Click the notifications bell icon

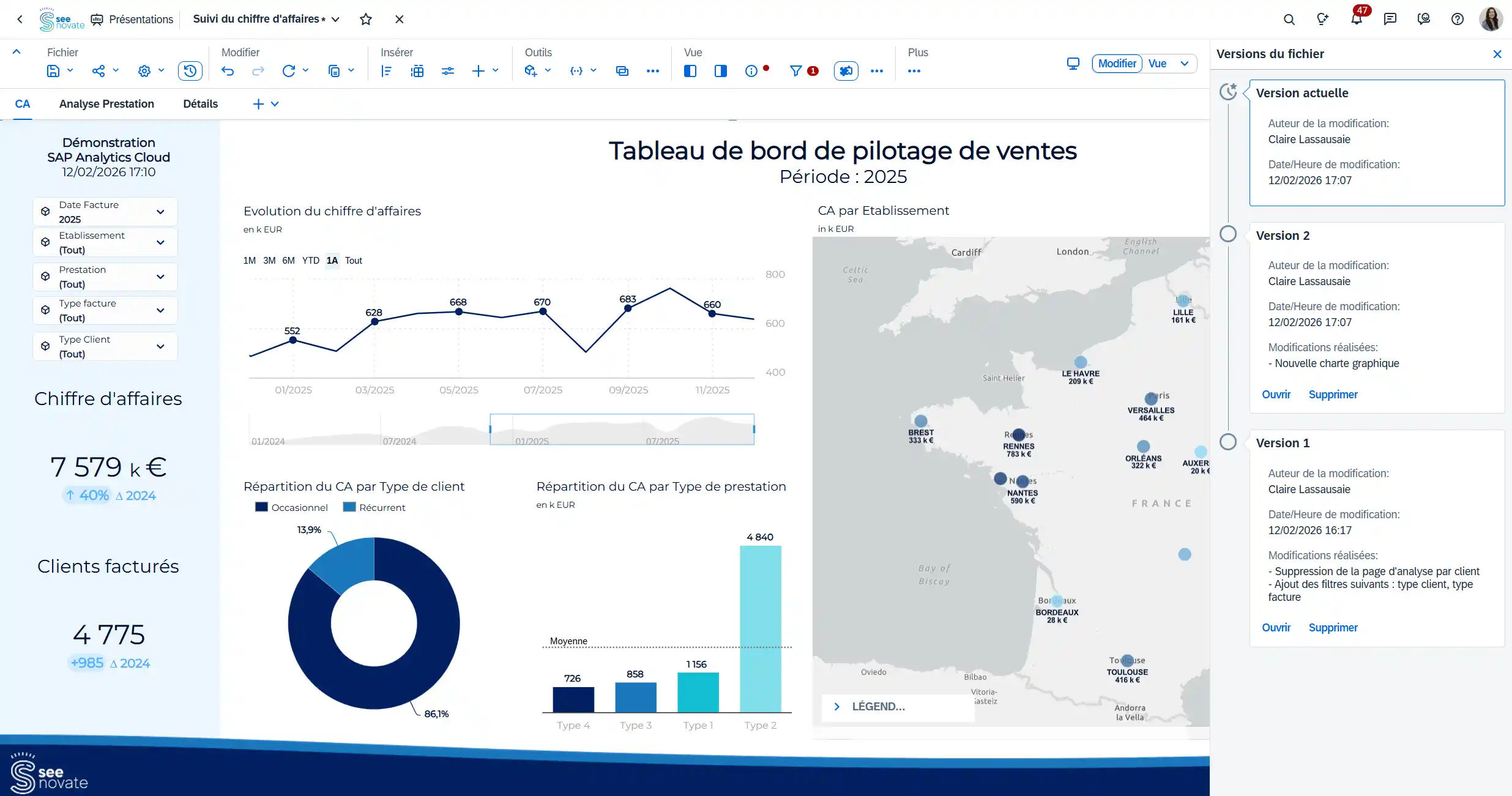[x=1357, y=19]
